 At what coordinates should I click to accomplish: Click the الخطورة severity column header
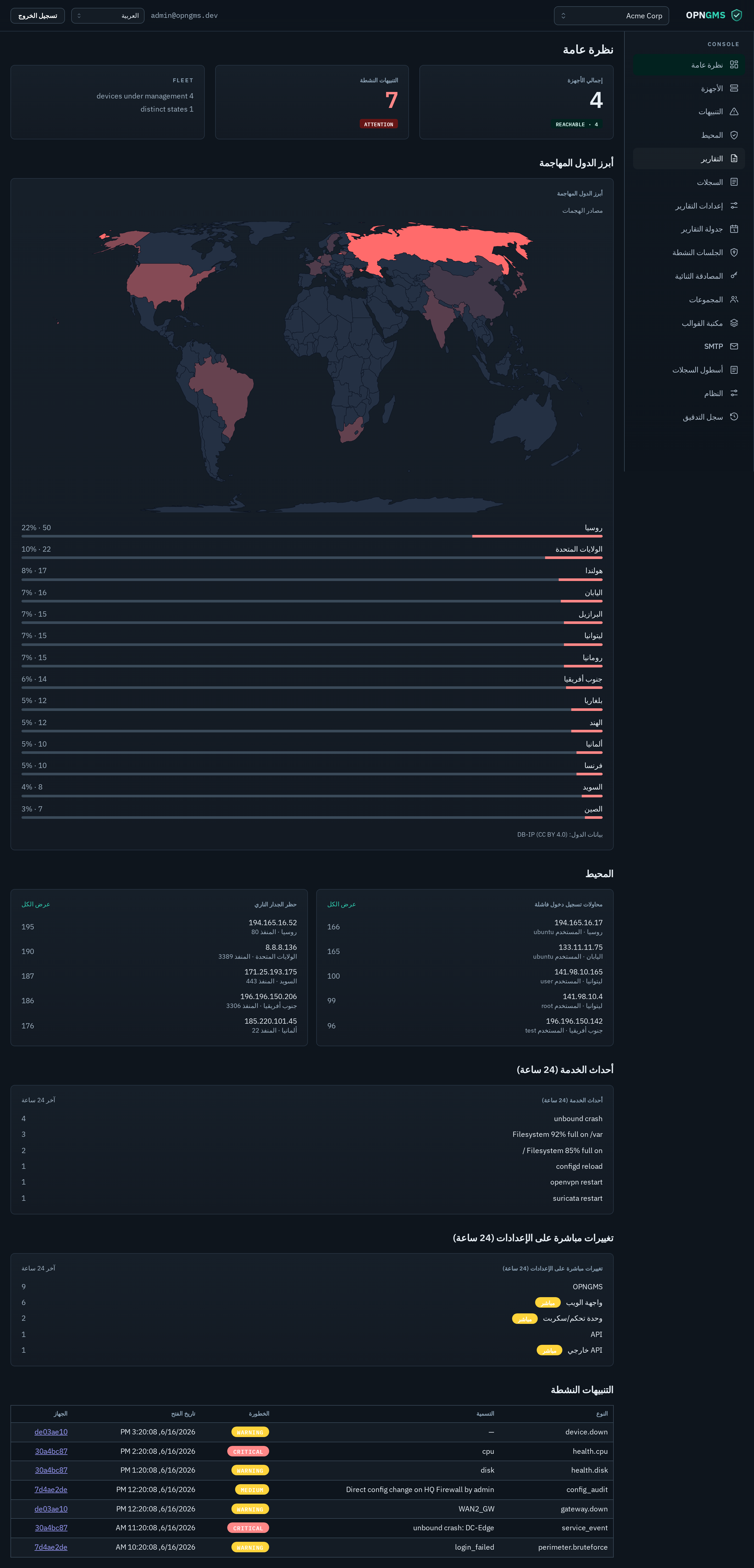pyautogui.click(x=259, y=1413)
